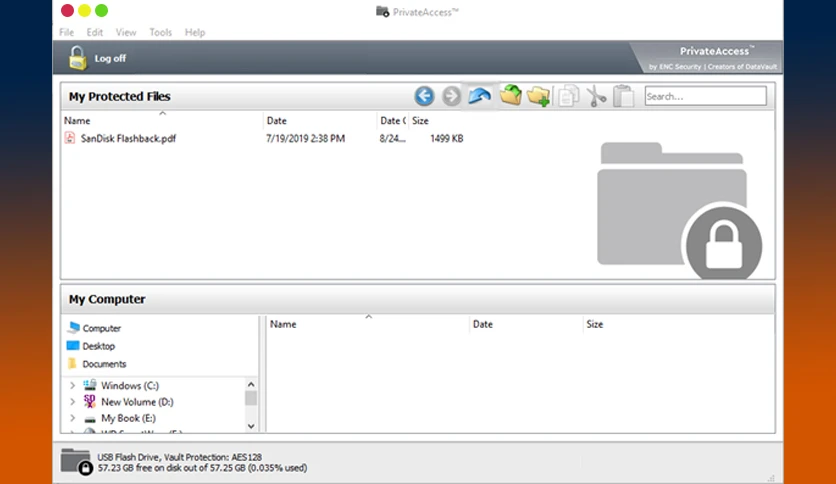Select Desktop in My Computer tree

(99, 346)
